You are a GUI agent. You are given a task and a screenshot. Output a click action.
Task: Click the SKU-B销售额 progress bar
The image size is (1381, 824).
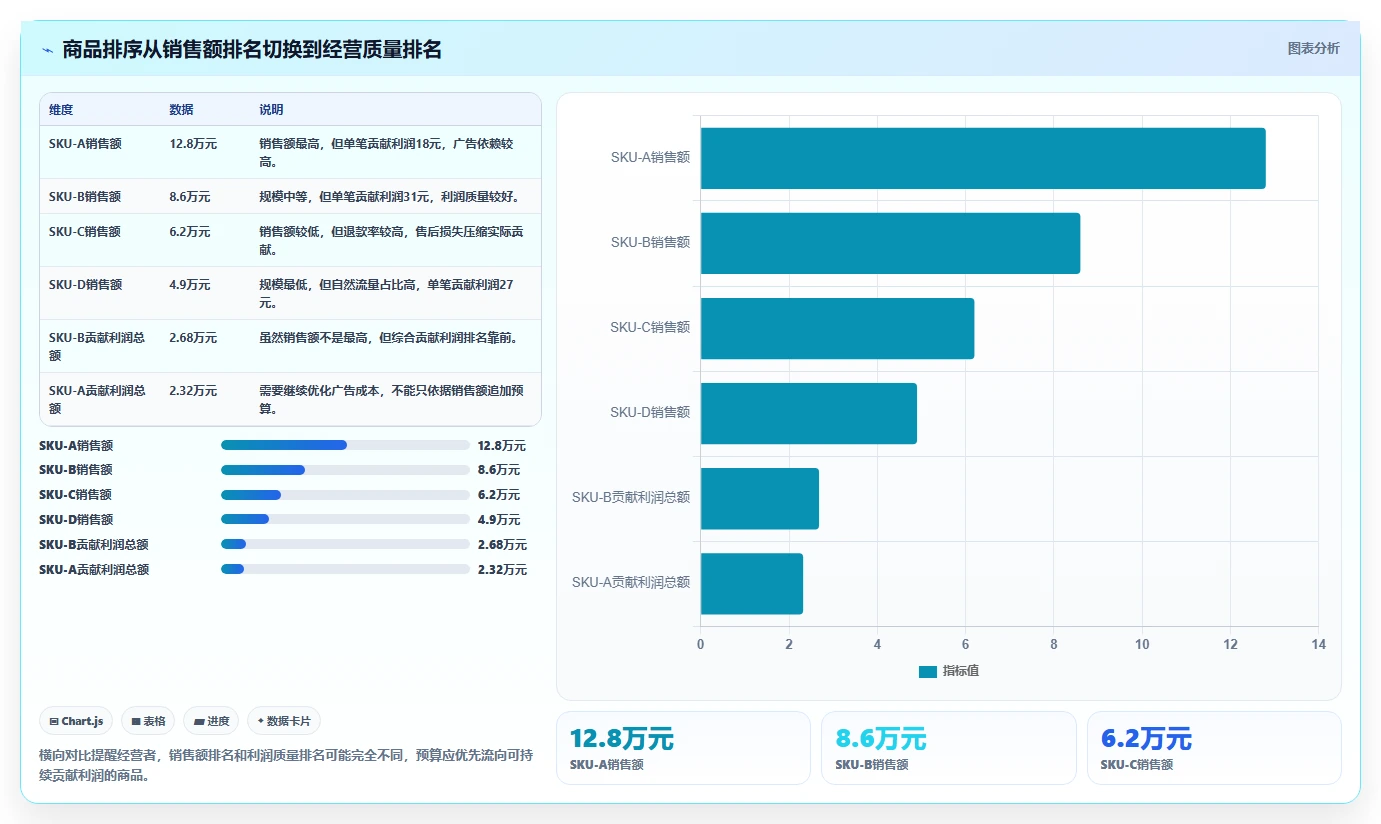[x=345, y=469]
